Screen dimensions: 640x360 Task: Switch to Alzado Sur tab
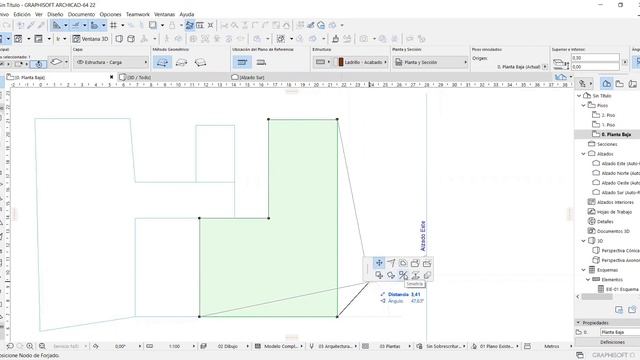pos(248,77)
